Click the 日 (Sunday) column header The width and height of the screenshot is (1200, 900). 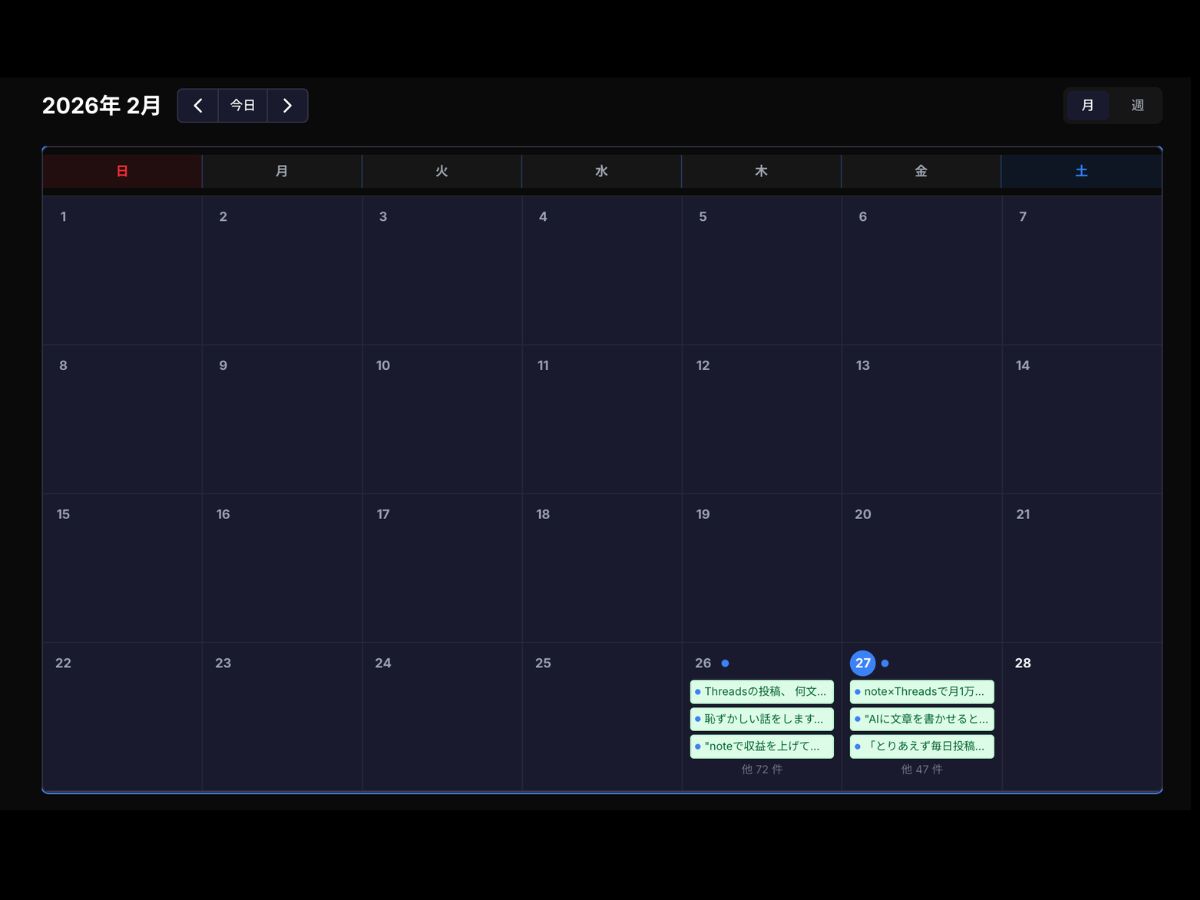(122, 171)
